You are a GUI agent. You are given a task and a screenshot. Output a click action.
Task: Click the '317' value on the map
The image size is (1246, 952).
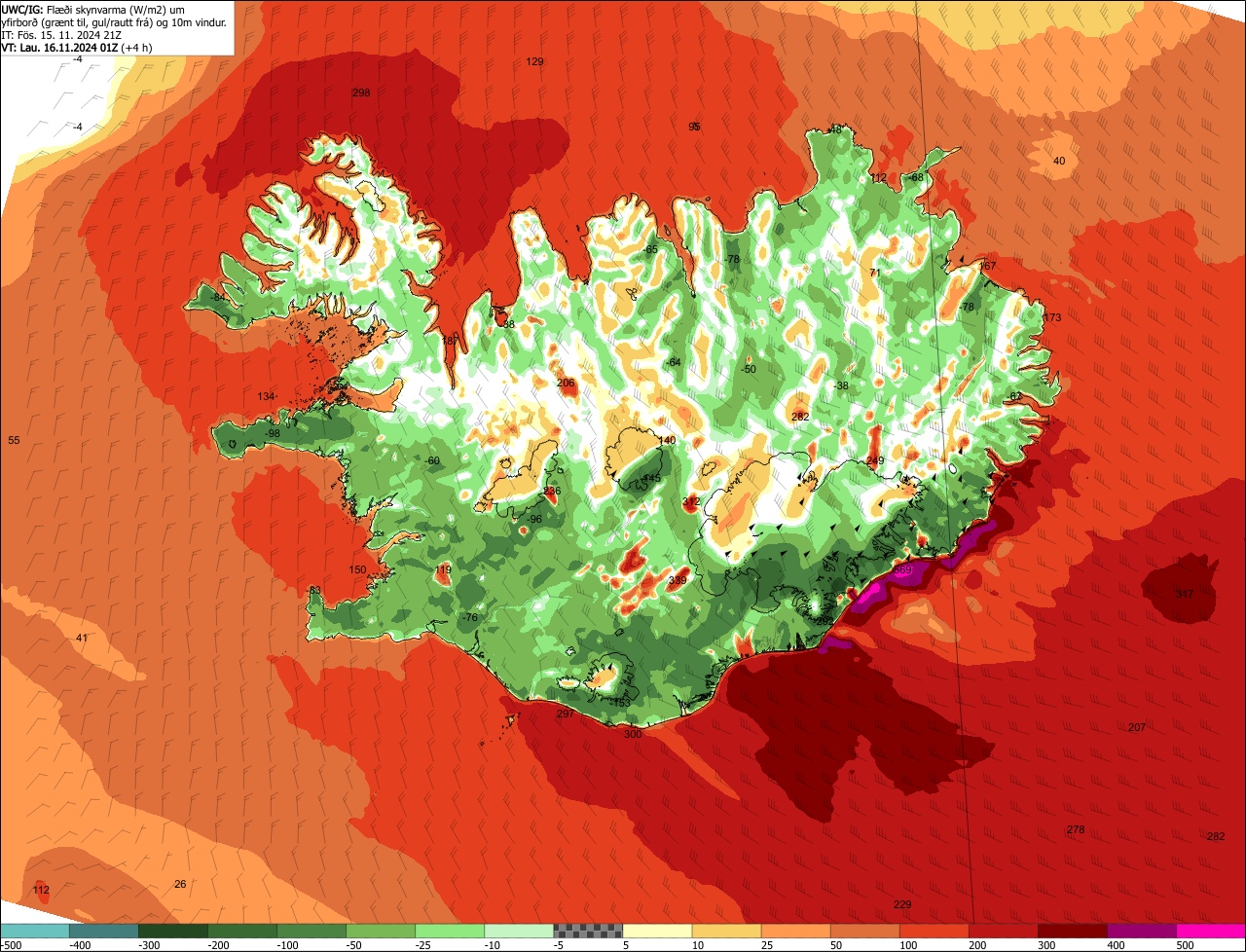pos(1184,594)
